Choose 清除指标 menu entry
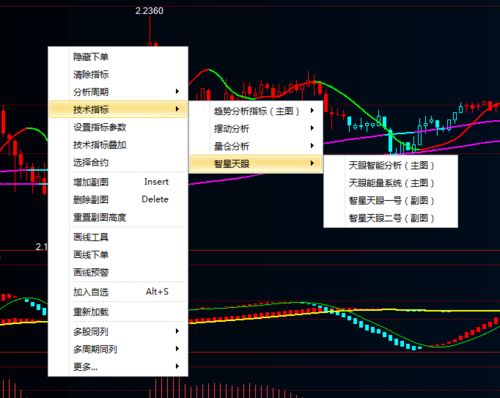Screen dimensions: 500x398 tap(118, 74)
